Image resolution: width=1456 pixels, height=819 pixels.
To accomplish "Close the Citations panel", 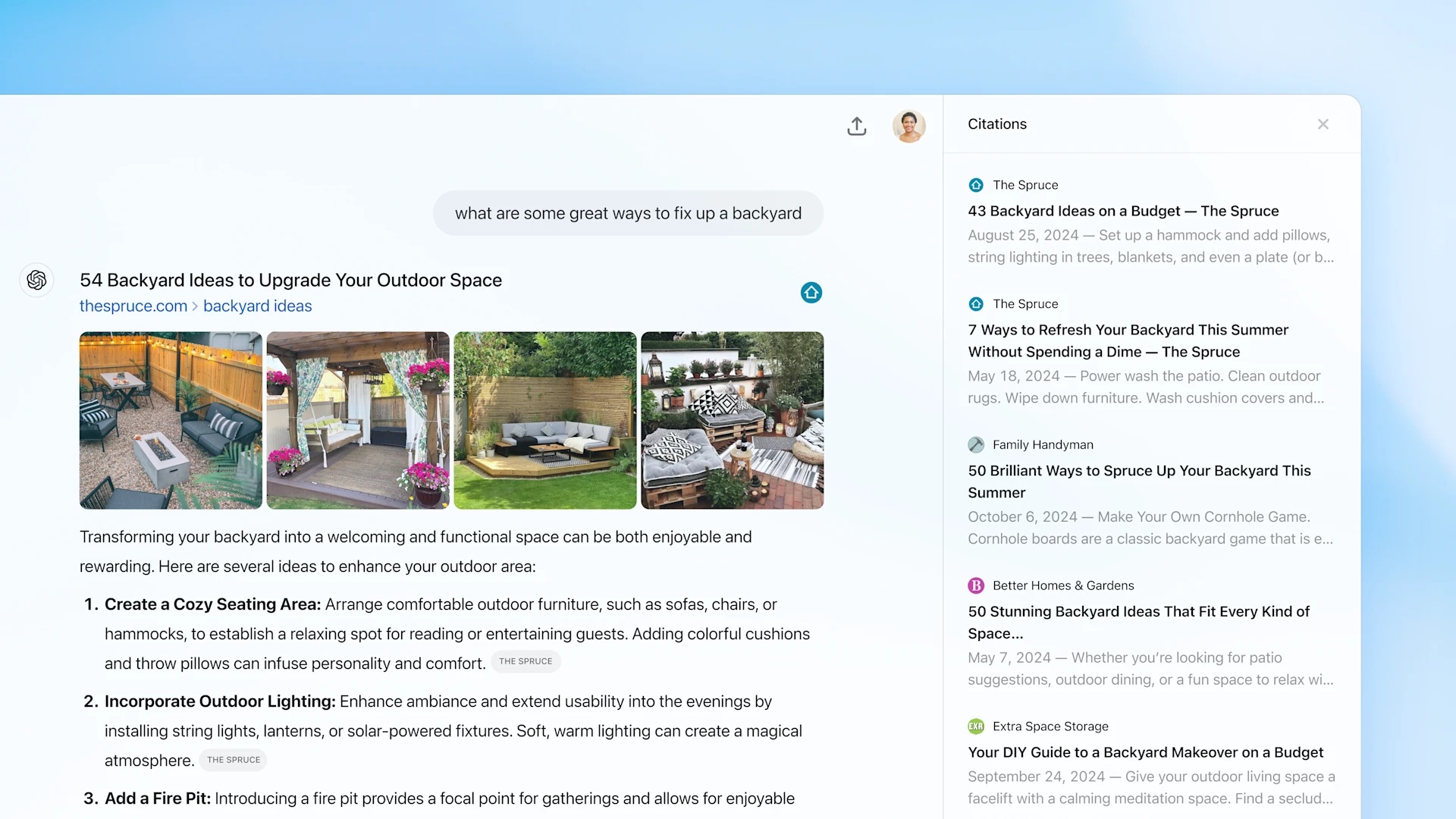I will pyautogui.click(x=1323, y=124).
